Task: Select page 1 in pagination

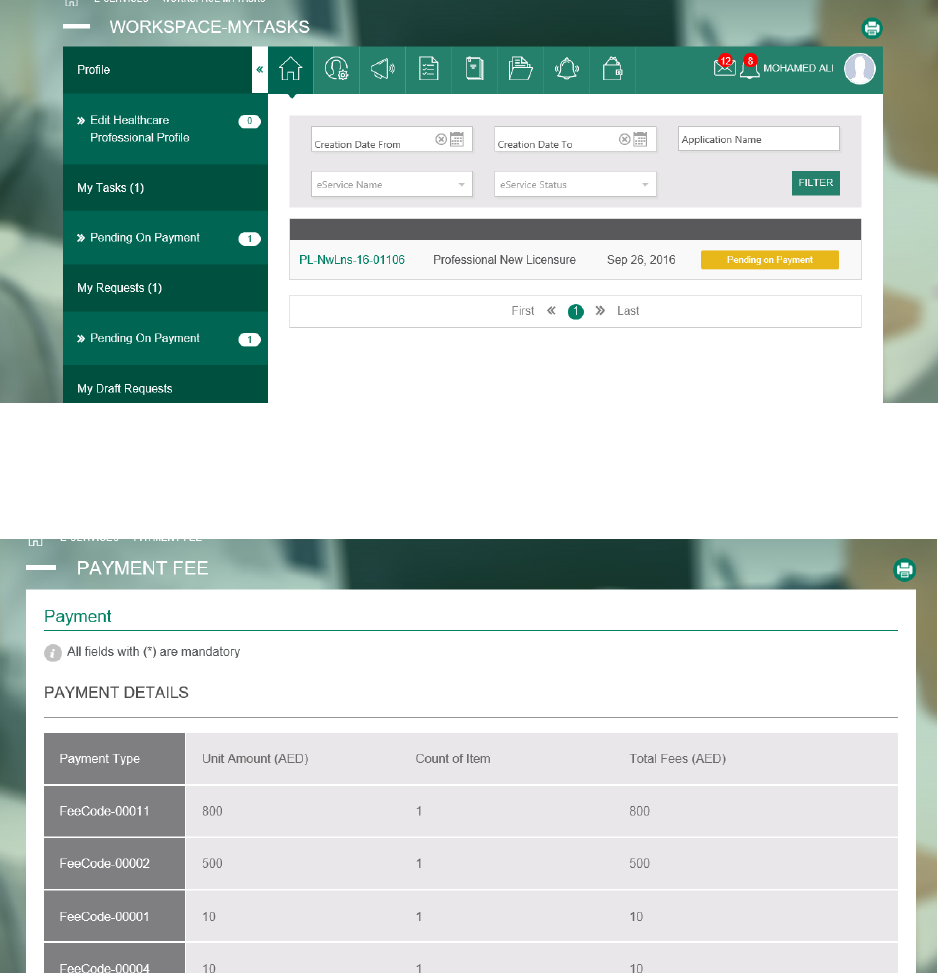Action: (576, 312)
